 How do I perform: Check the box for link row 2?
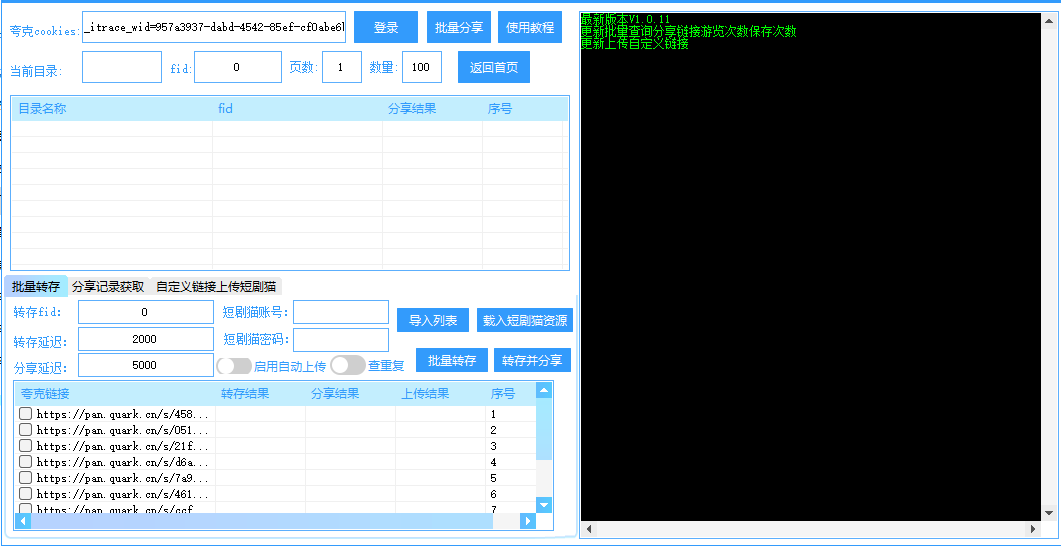(x=26, y=430)
